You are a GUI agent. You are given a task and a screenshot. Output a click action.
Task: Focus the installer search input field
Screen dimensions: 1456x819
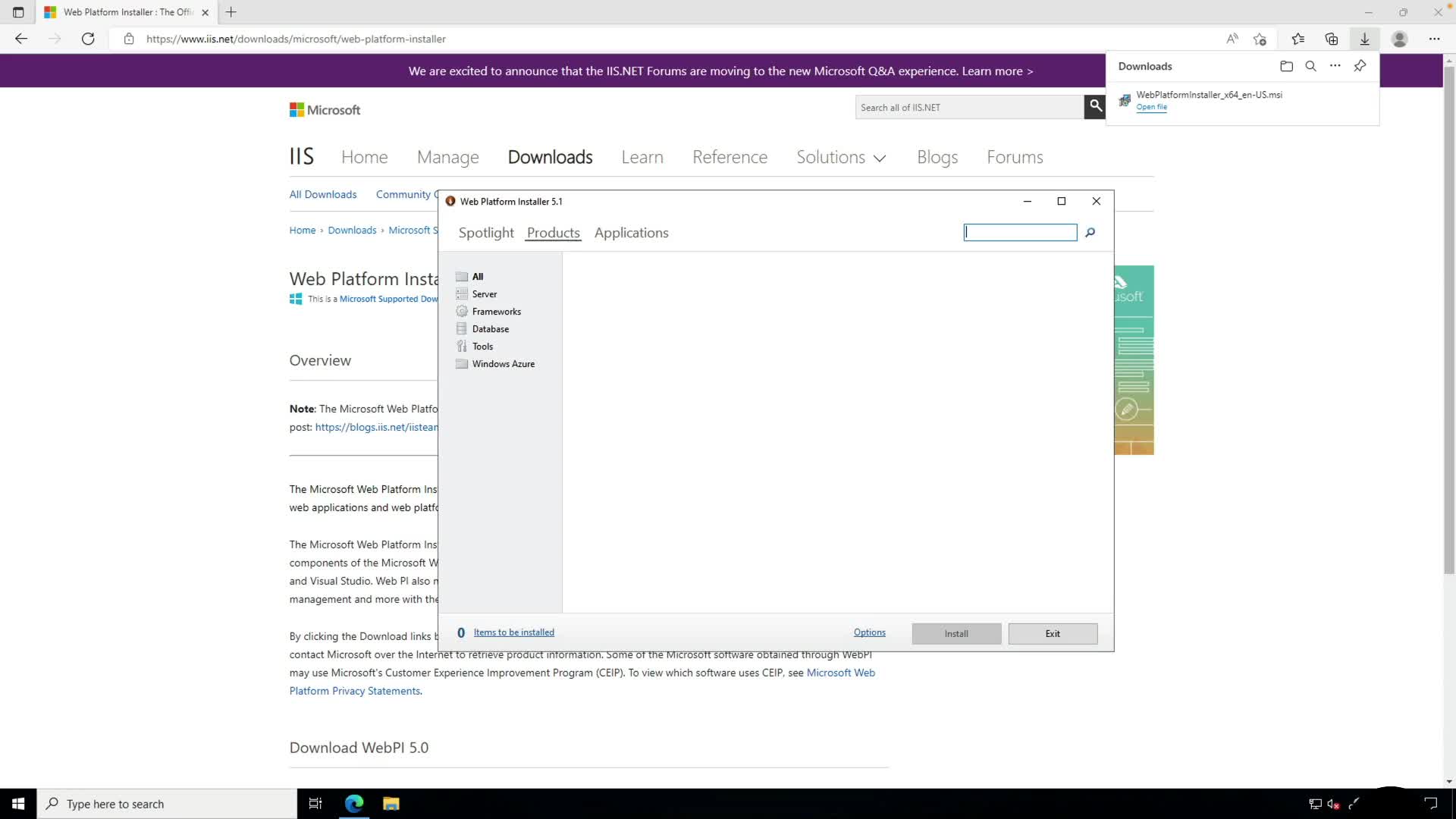pos(1020,233)
